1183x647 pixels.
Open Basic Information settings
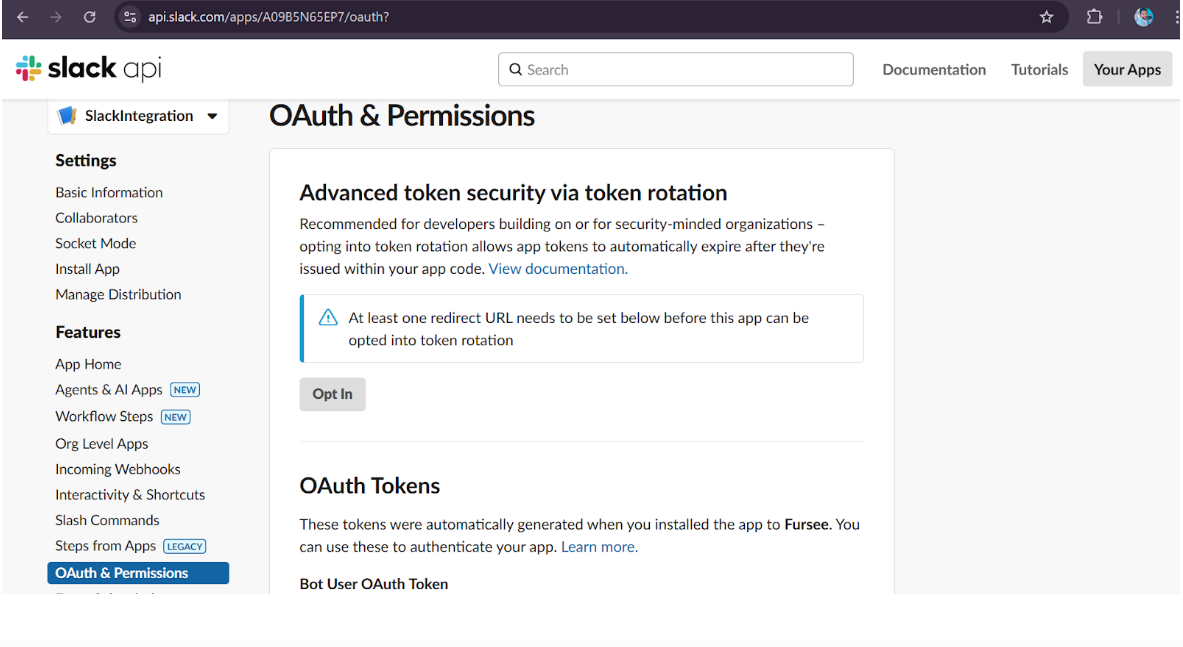point(109,192)
